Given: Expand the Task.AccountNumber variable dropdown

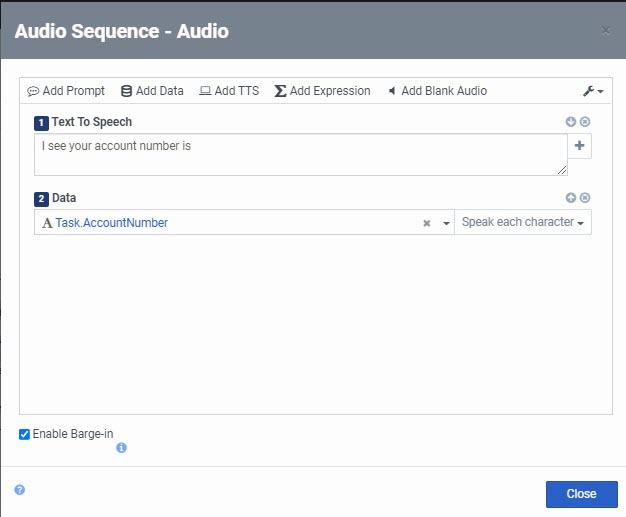Looking at the screenshot, I should [446, 223].
